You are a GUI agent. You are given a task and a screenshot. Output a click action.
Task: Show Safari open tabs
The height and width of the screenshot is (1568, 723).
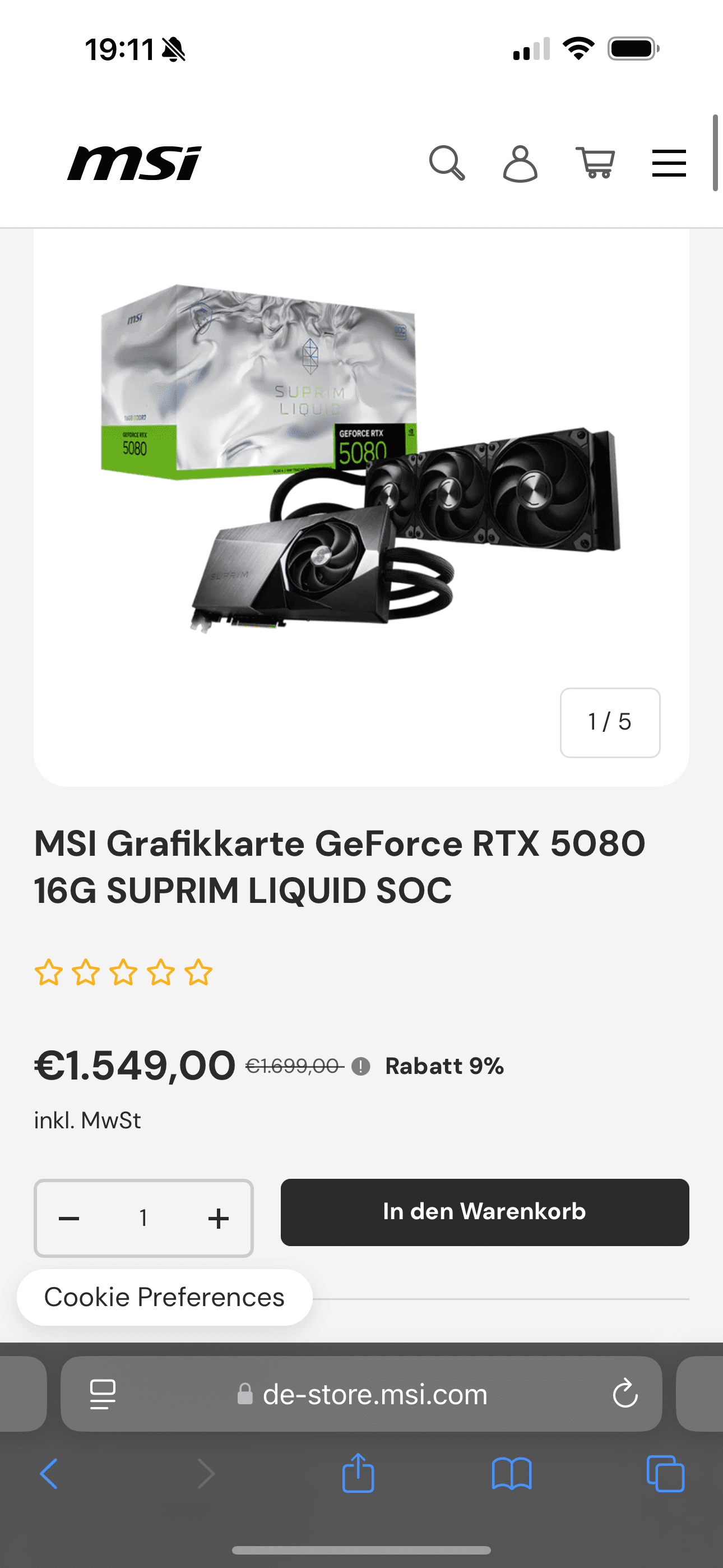point(665,1474)
